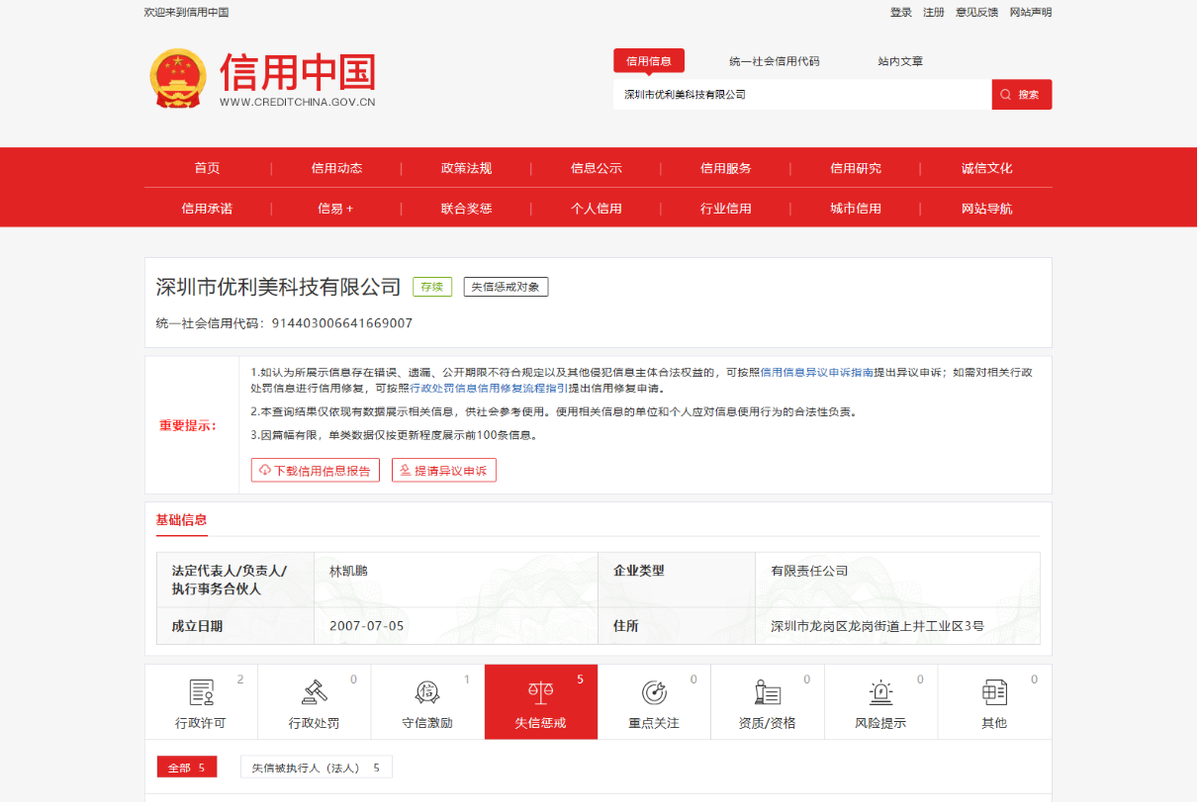The image size is (1200, 802).
Task: Select the 全部 filter showing 5 records
Action: (x=186, y=766)
